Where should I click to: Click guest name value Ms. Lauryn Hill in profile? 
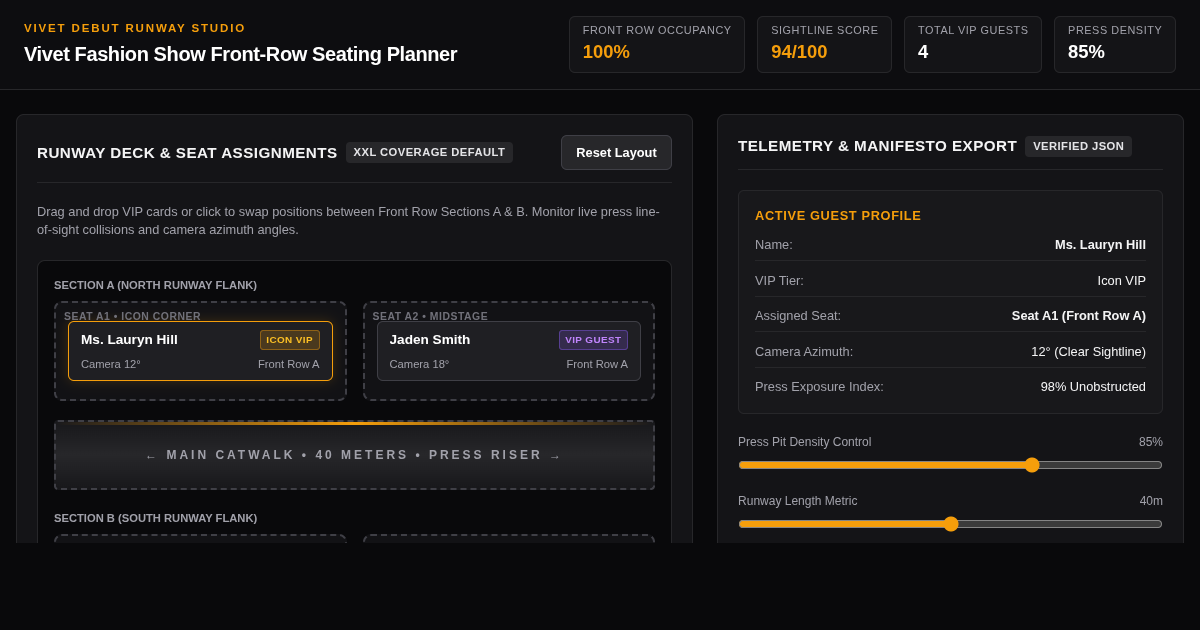click(x=1100, y=244)
